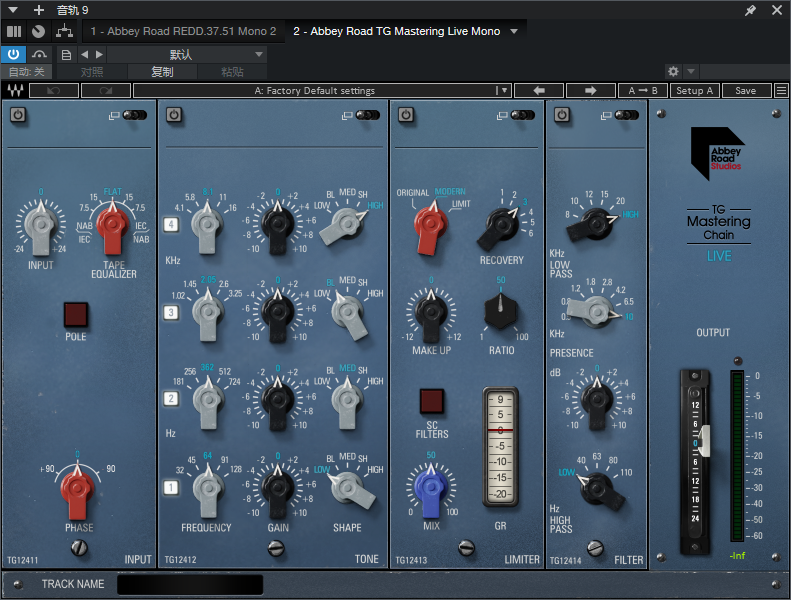Toggle the SC FILTERS button
791x600 pixels.
pyautogui.click(x=432, y=401)
